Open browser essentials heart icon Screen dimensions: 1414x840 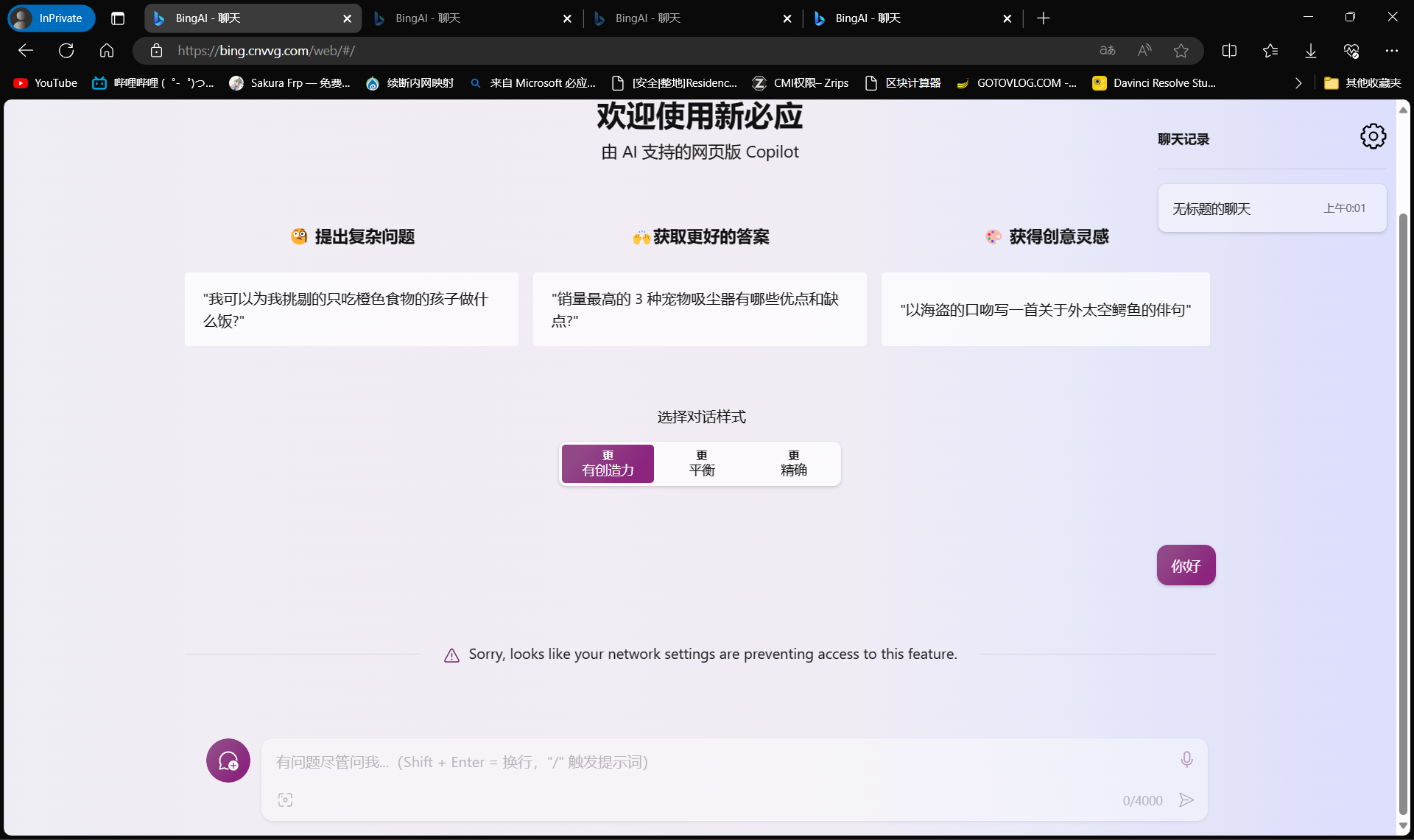click(1351, 51)
